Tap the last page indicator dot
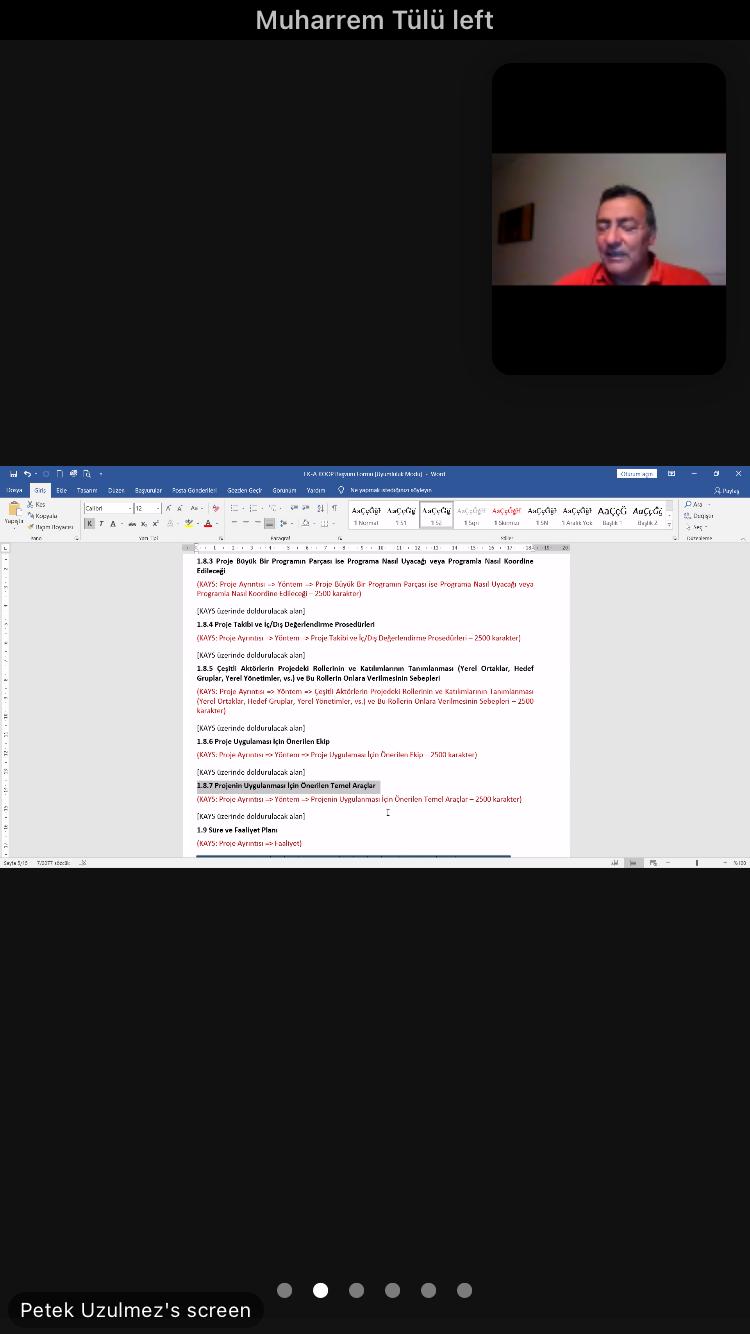 464,1290
